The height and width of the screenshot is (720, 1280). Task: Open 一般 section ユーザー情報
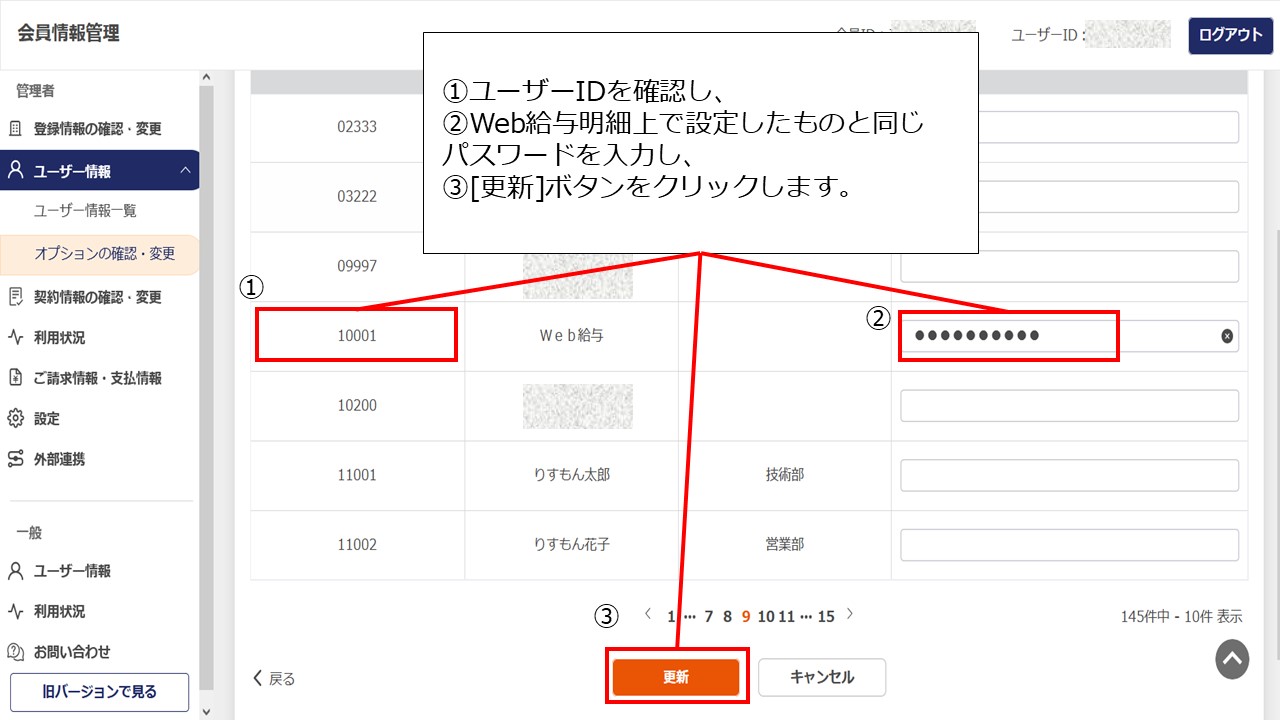tap(72, 571)
